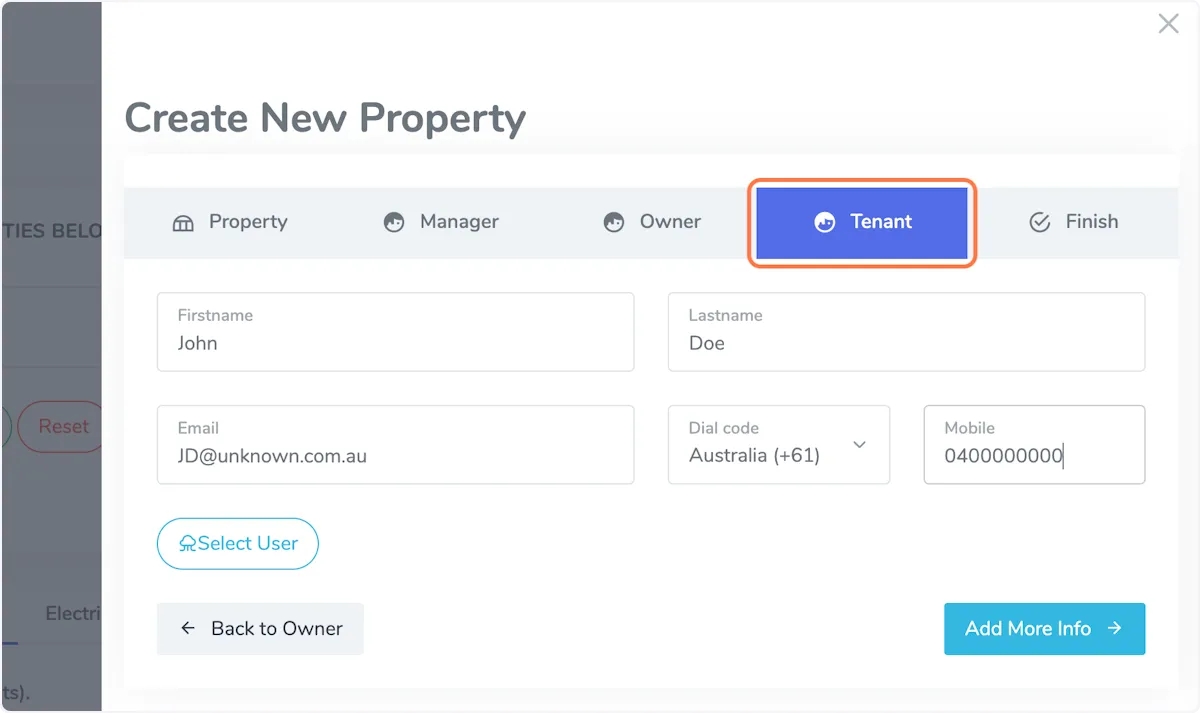
Task: Close the Create New Property dialog
Action: click(x=1168, y=24)
